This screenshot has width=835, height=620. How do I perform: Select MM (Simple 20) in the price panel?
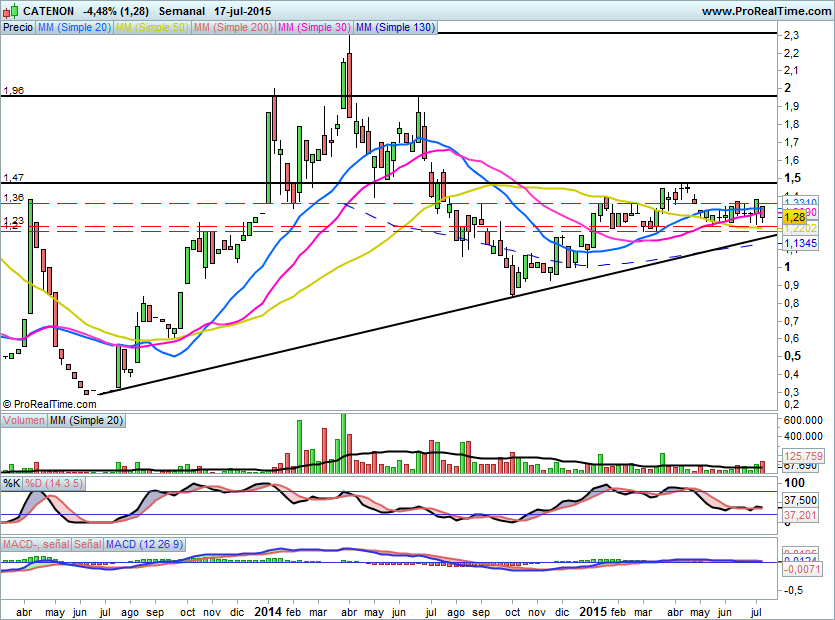click(x=74, y=28)
